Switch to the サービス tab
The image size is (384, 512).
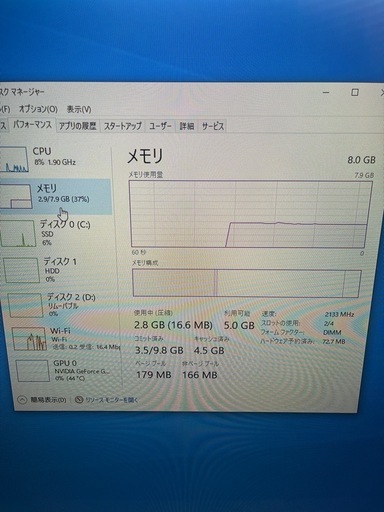213,126
